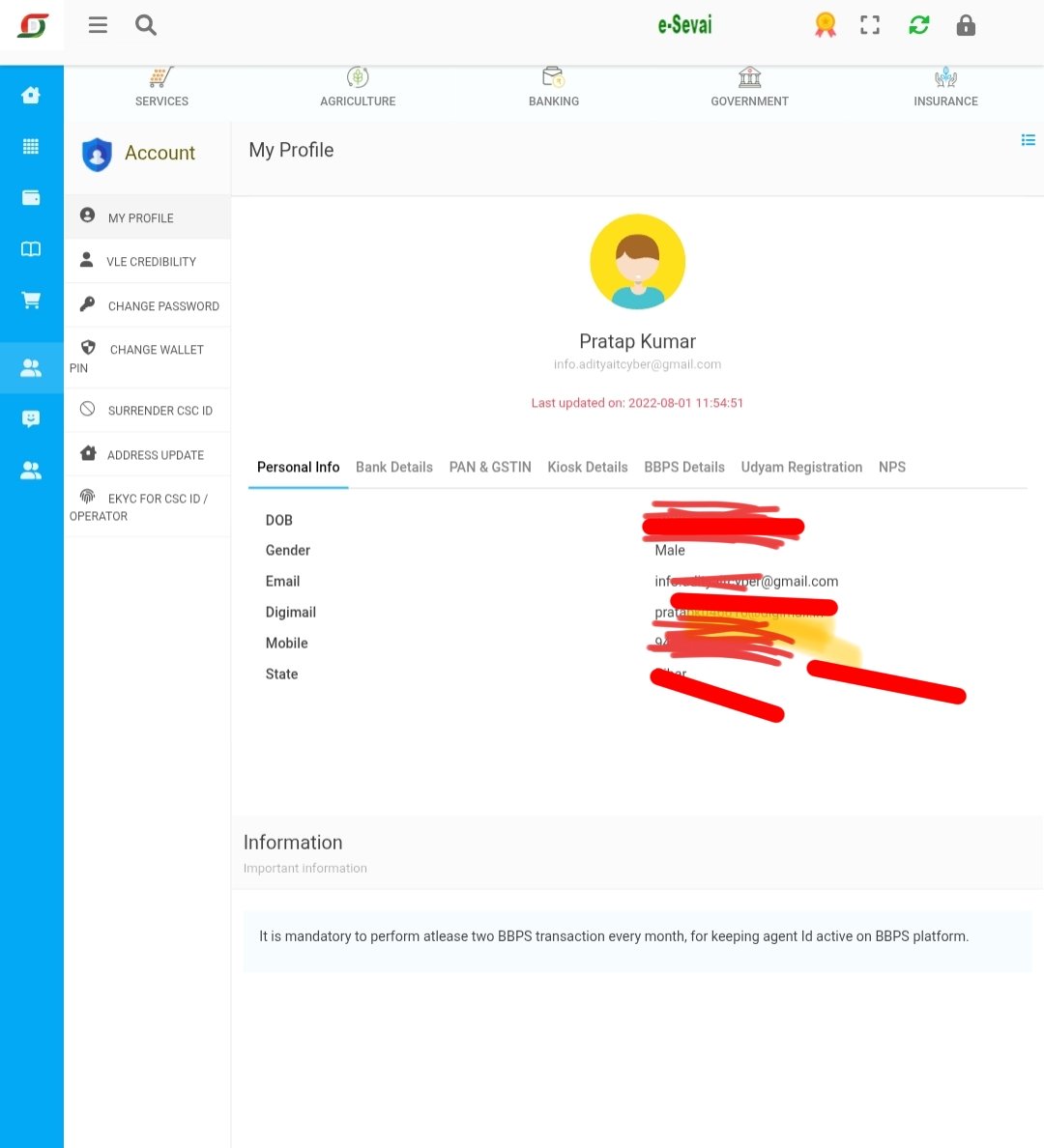Click the Last updated on timestamp
The image size is (1044, 1148).
click(637, 403)
